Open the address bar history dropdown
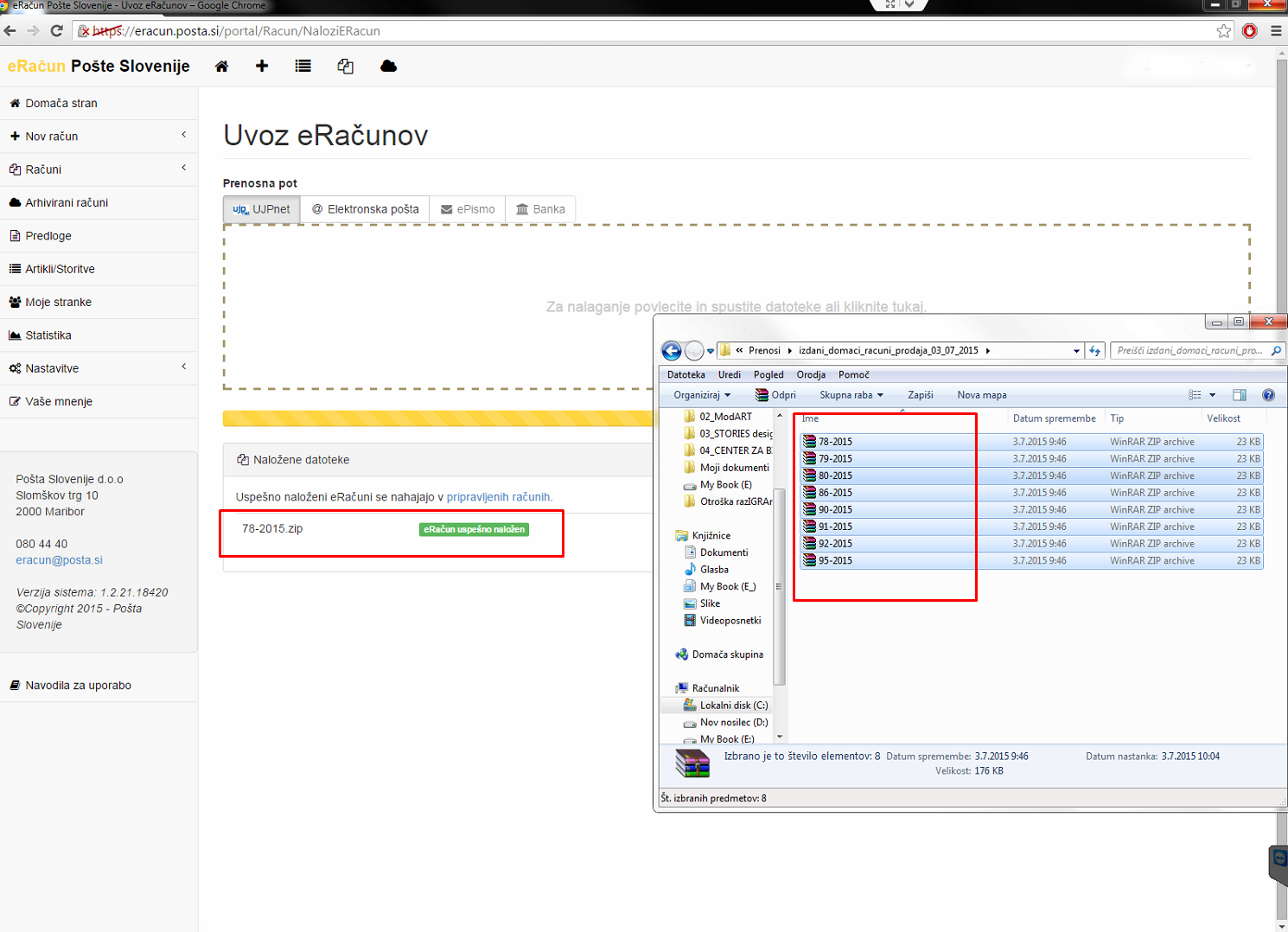The image size is (1288, 932). pyautogui.click(x=1076, y=351)
